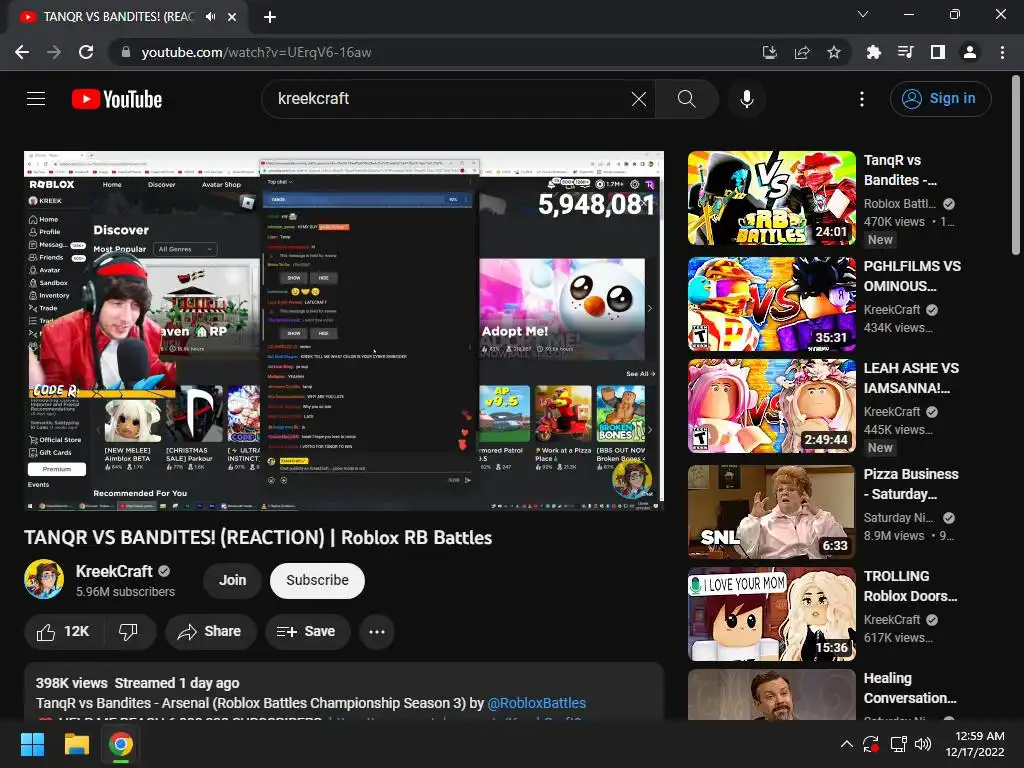The width and height of the screenshot is (1024, 768).
Task: Open 'Saturday Ni...' channel name
Action: pos(899,517)
